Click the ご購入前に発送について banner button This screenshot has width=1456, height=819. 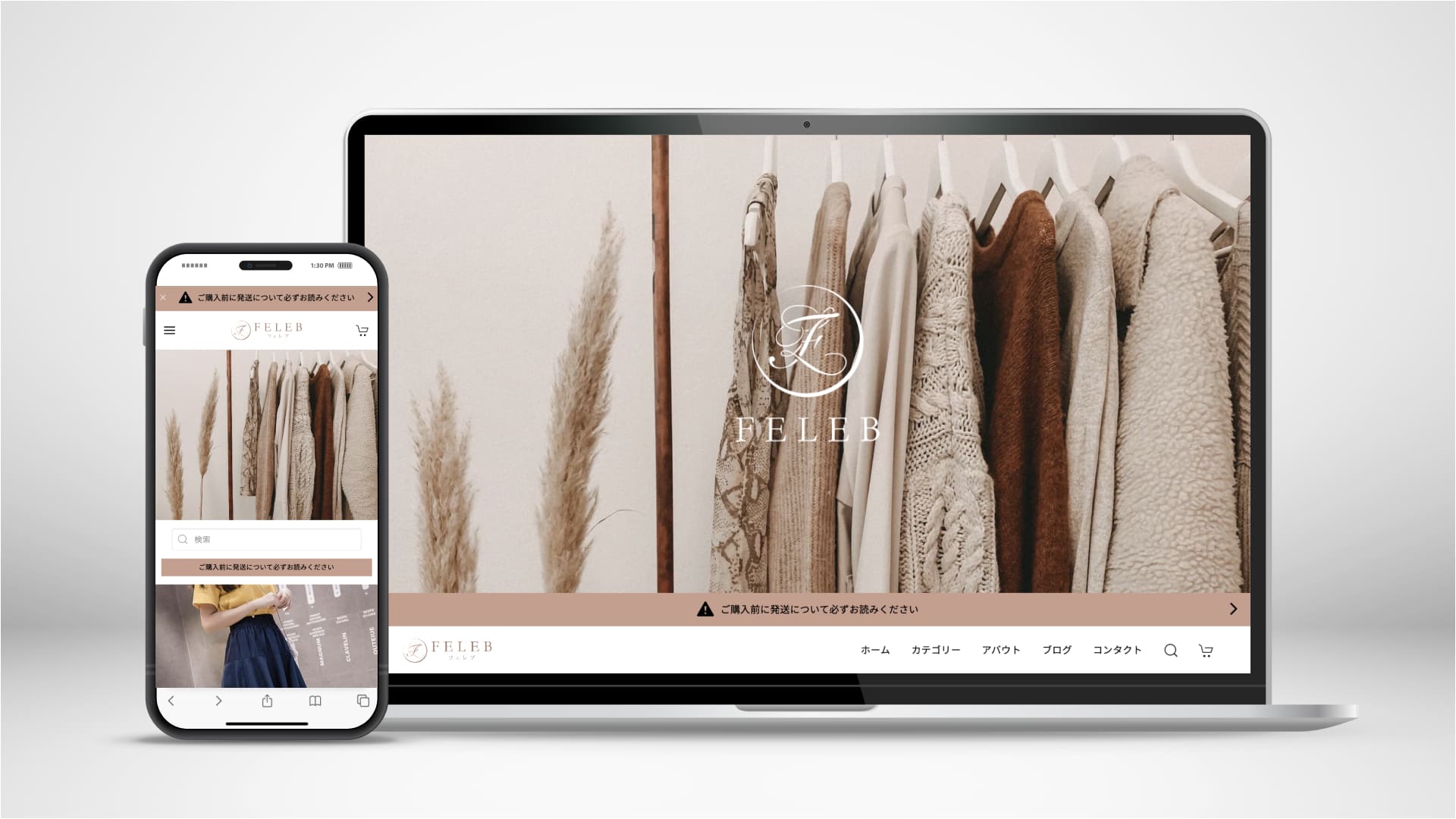(812, 608)
